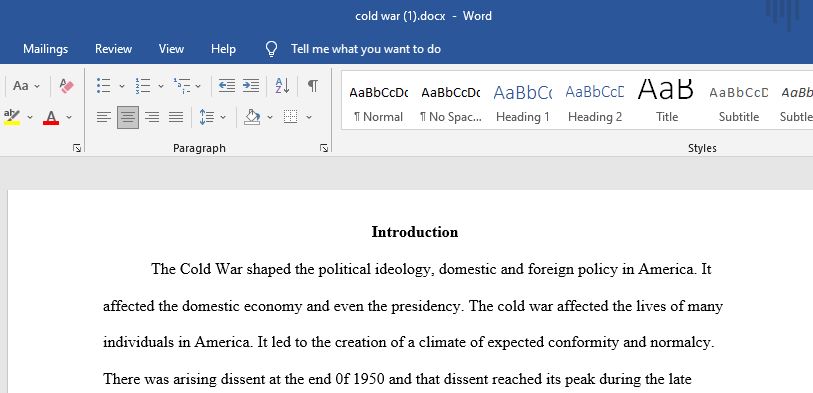Click the Introduction heading in document
Viewport: 813px width, 393px height.
click(415, 232)
